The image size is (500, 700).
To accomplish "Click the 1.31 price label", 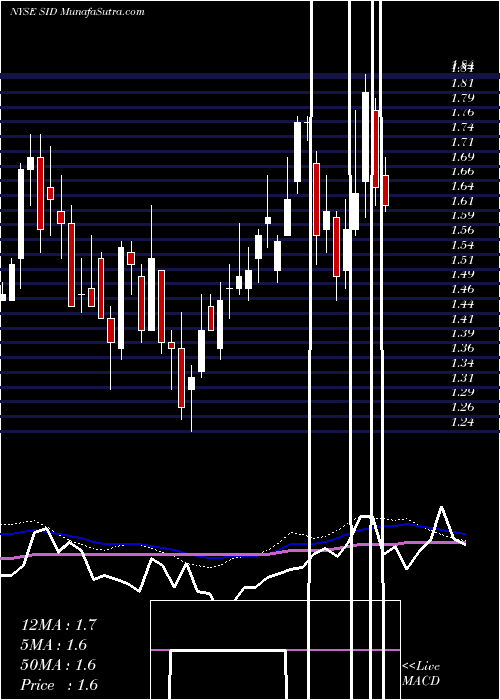I will pyautogui.click(x=462, y=378).
